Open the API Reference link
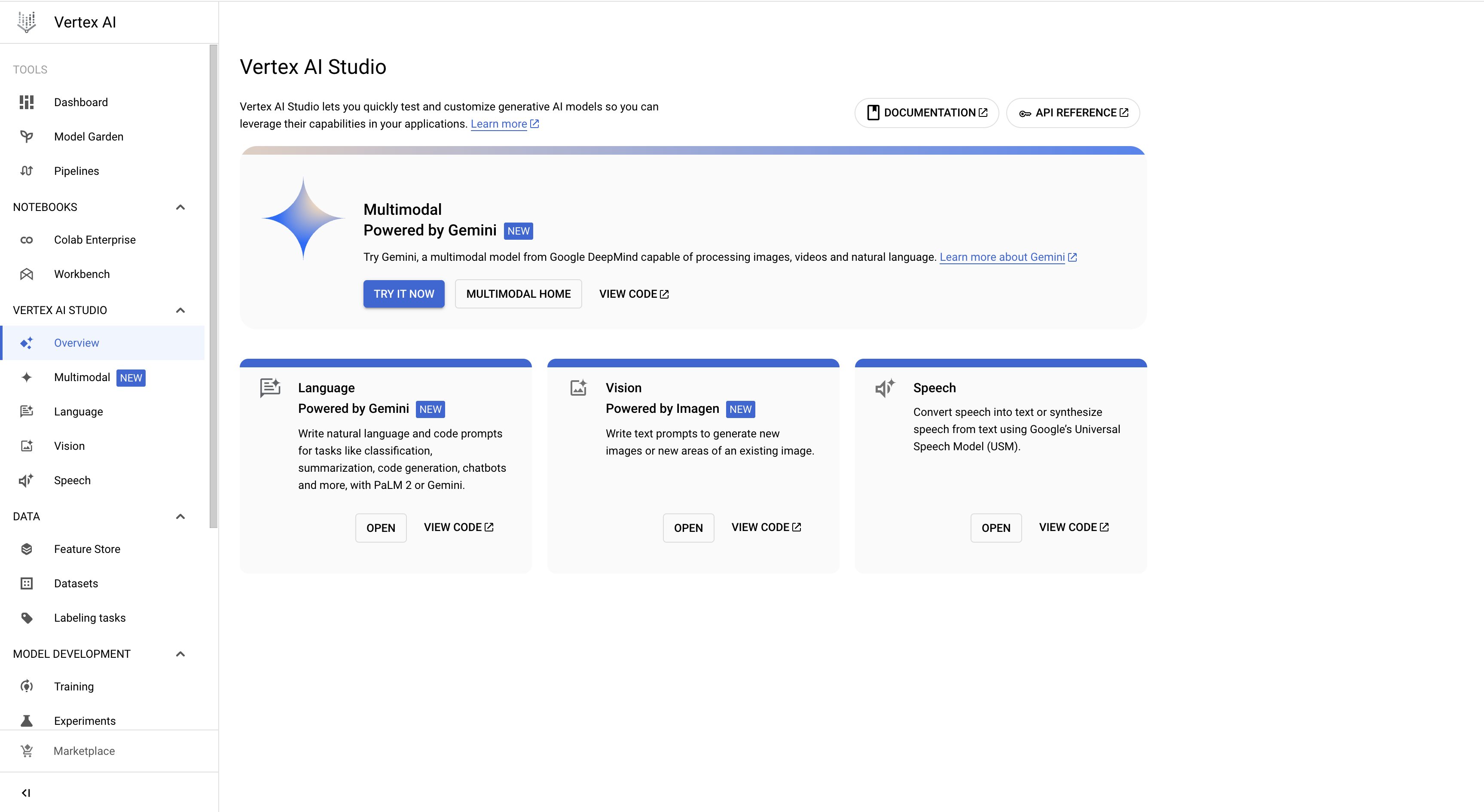The height and width of the screenshot is (812, 1484). point(1073,112)
